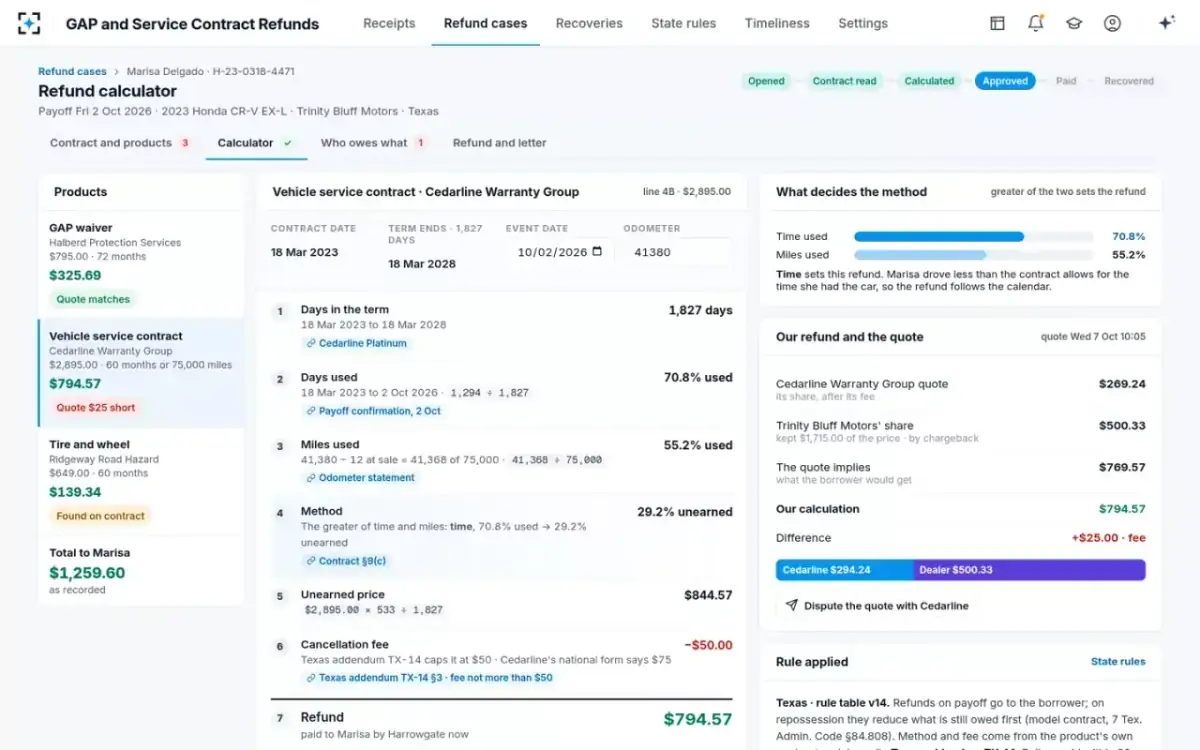Click the Paid status step
This screenshot has width=1200, height=750.
[x=1066, y=81]
